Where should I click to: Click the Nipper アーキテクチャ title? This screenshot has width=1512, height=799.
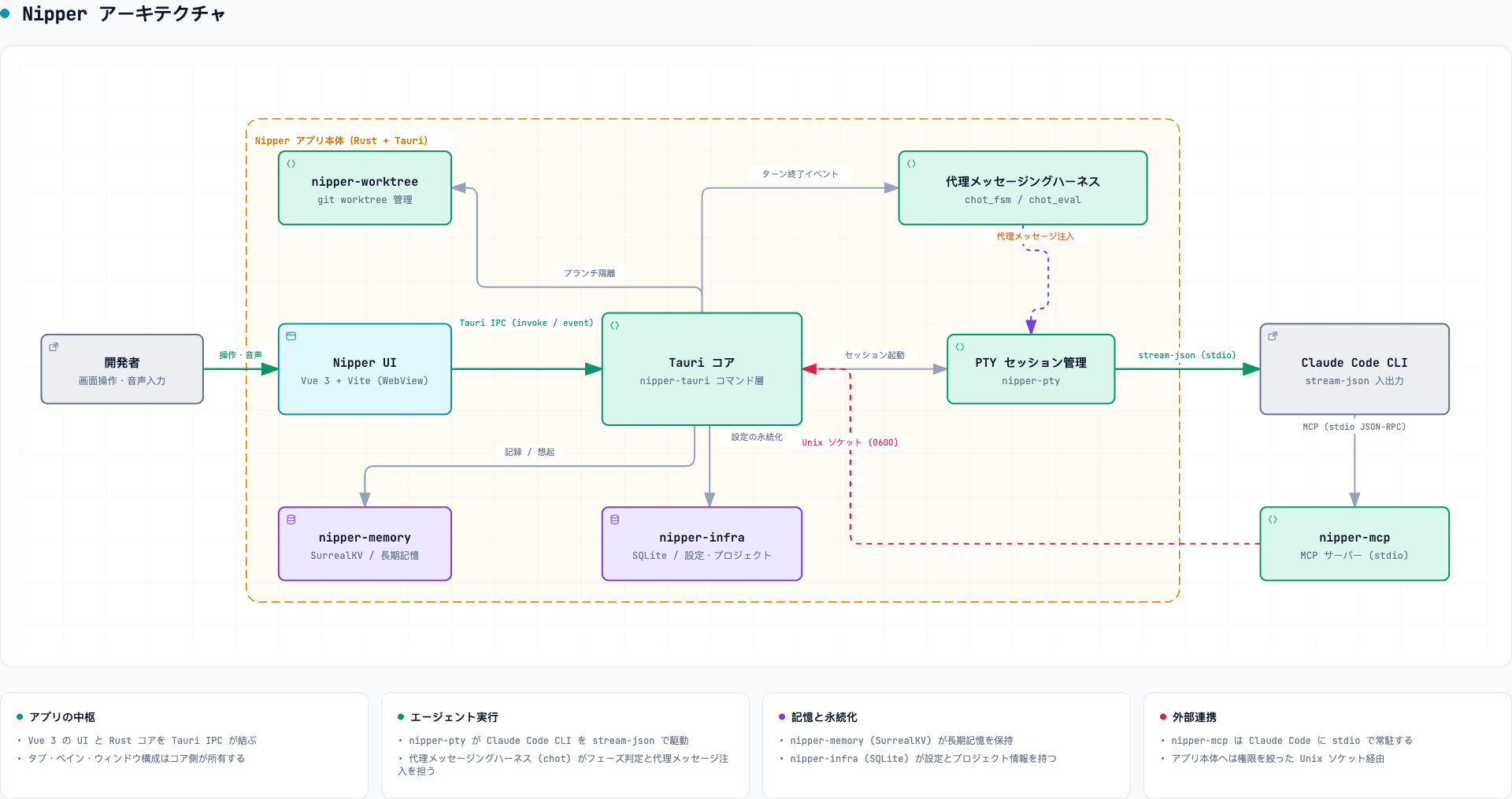pyautogui.click(x=124, y=13)
